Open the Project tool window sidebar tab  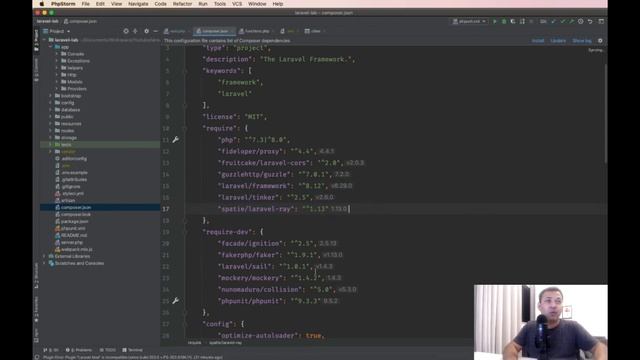(x=36, y=40)
